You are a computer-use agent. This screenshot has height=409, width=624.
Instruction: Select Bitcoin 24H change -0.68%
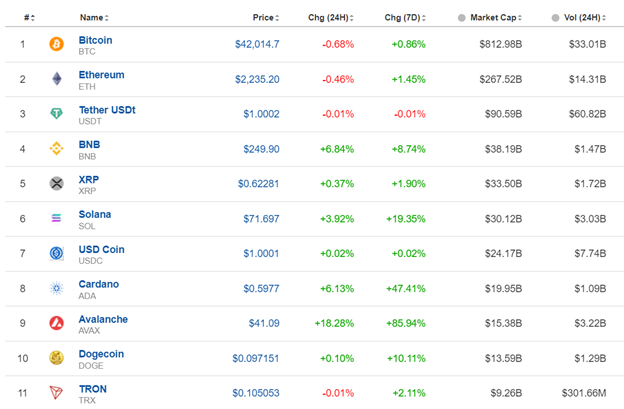tap(338, 44)
